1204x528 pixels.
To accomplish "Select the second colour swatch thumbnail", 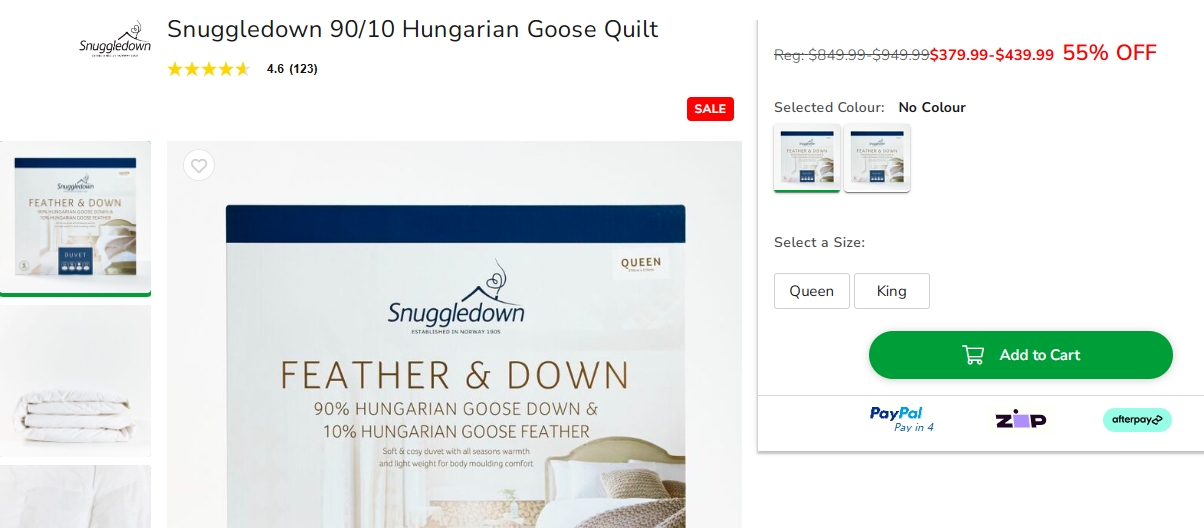I will pyautogui.click(x=877, y=157).
